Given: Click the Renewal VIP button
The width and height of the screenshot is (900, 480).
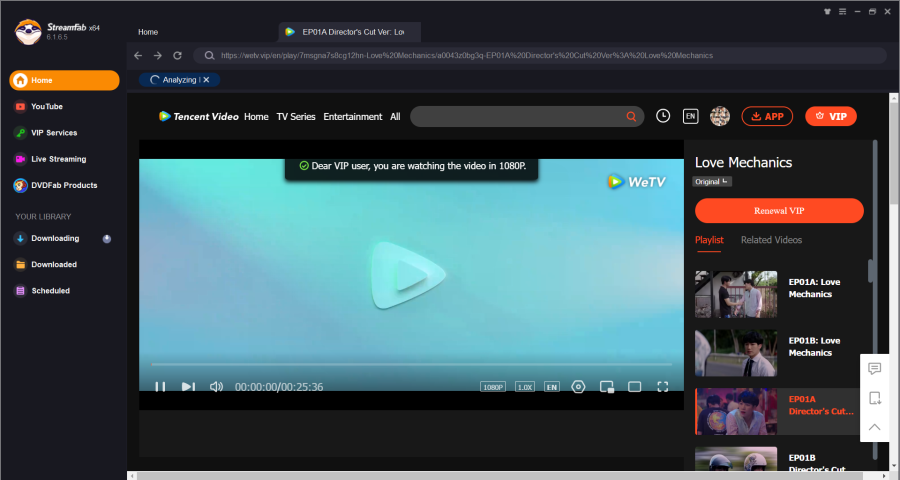Looking at the screenshot, I should point(779,211).
